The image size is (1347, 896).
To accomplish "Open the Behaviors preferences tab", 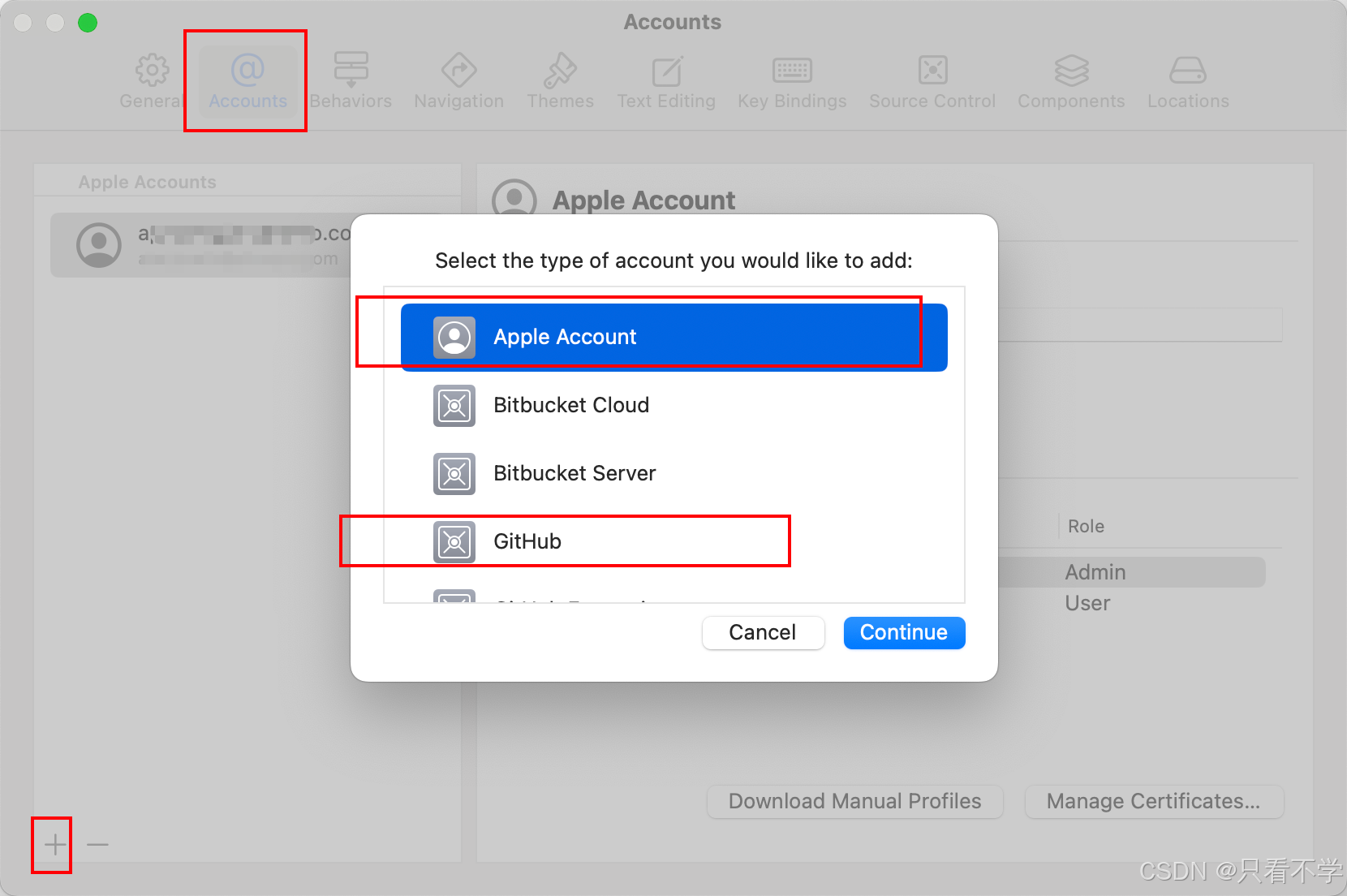I will (351, 82).
